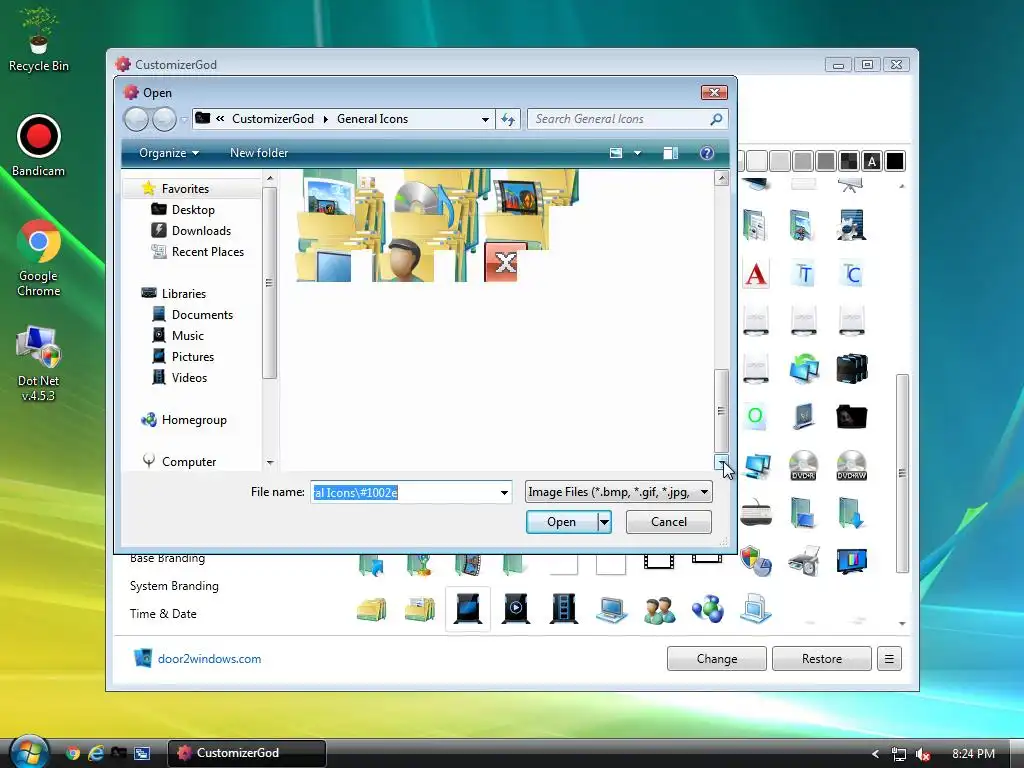Image resolution: width=1024 pixels, height=768 pixels.
Task: Select the TV color bars icon
Action: point(851,561)
